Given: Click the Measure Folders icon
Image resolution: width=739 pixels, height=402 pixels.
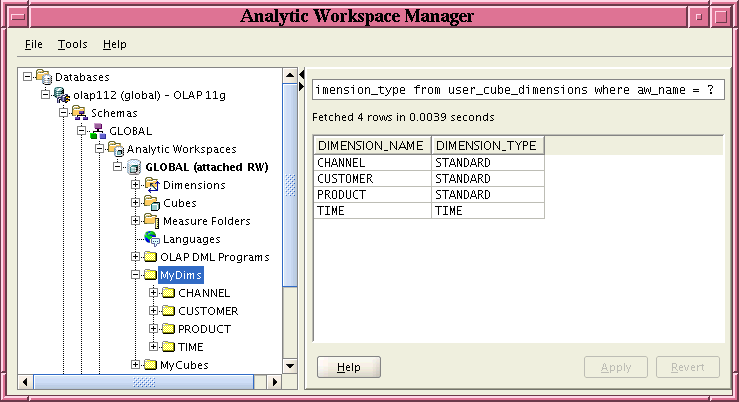Looking at the screenshot, I should [152, 221].
